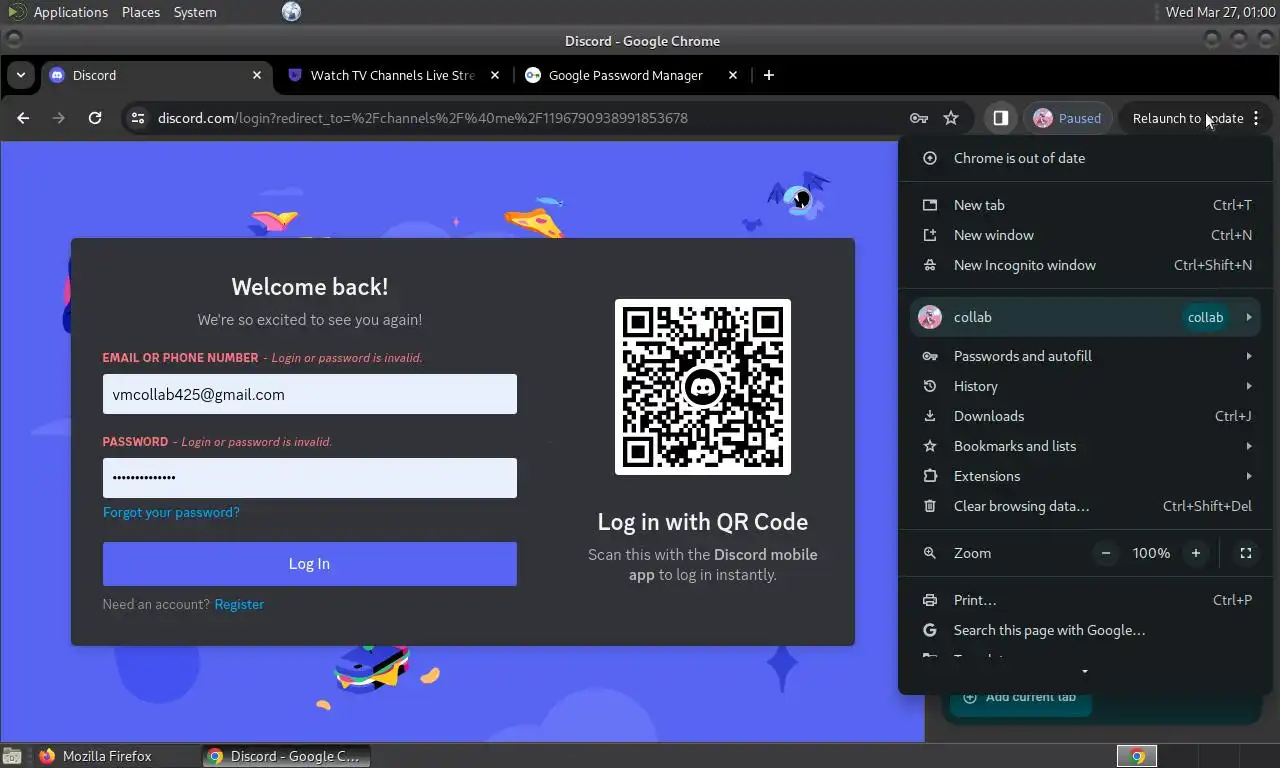Click the collab avatar in menu
Screen dimensions: 1280x768
click(930, 317)
